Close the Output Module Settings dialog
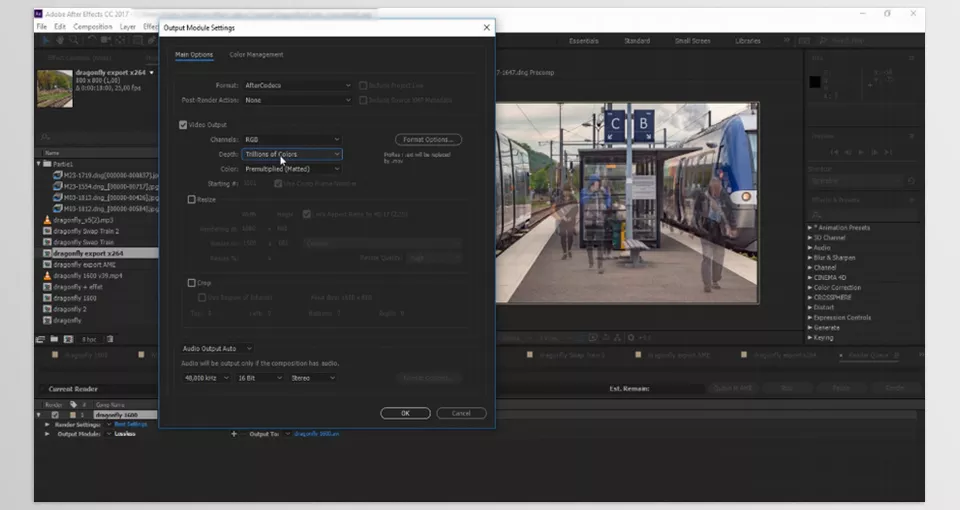 pyautogui.click(x=487, y=28)
